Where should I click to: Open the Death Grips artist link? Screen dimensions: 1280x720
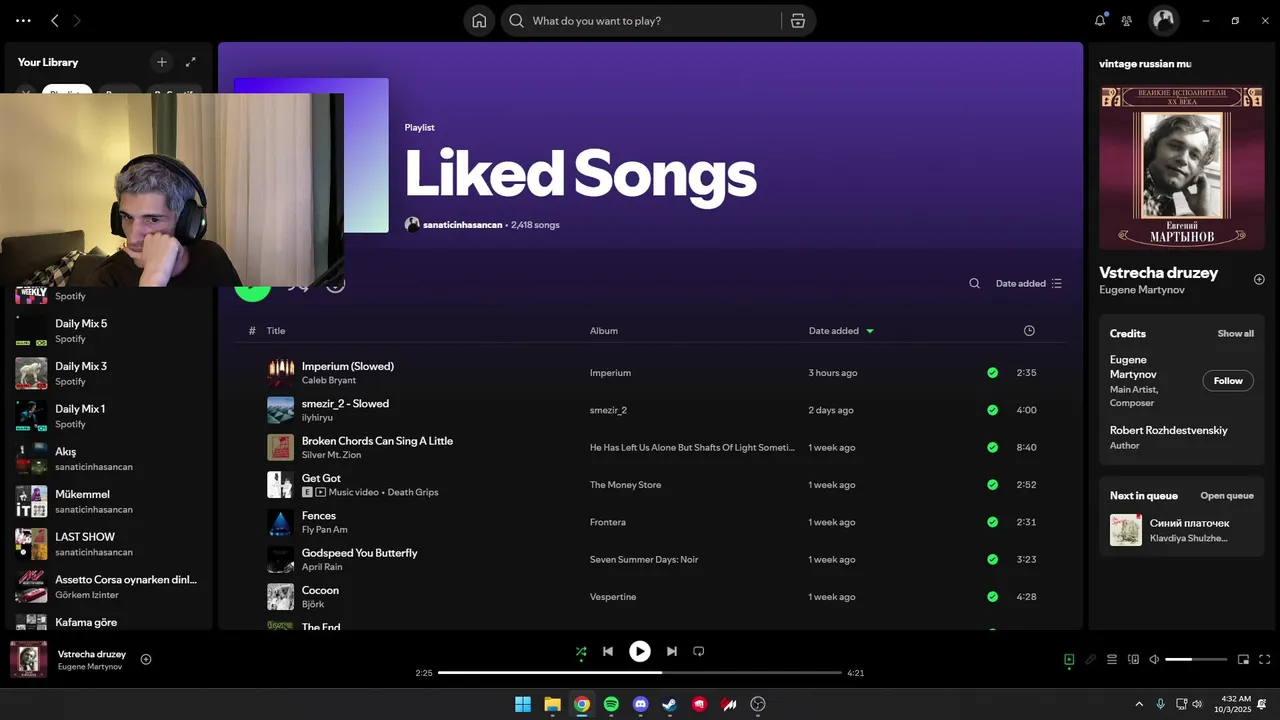click(413, 492)
